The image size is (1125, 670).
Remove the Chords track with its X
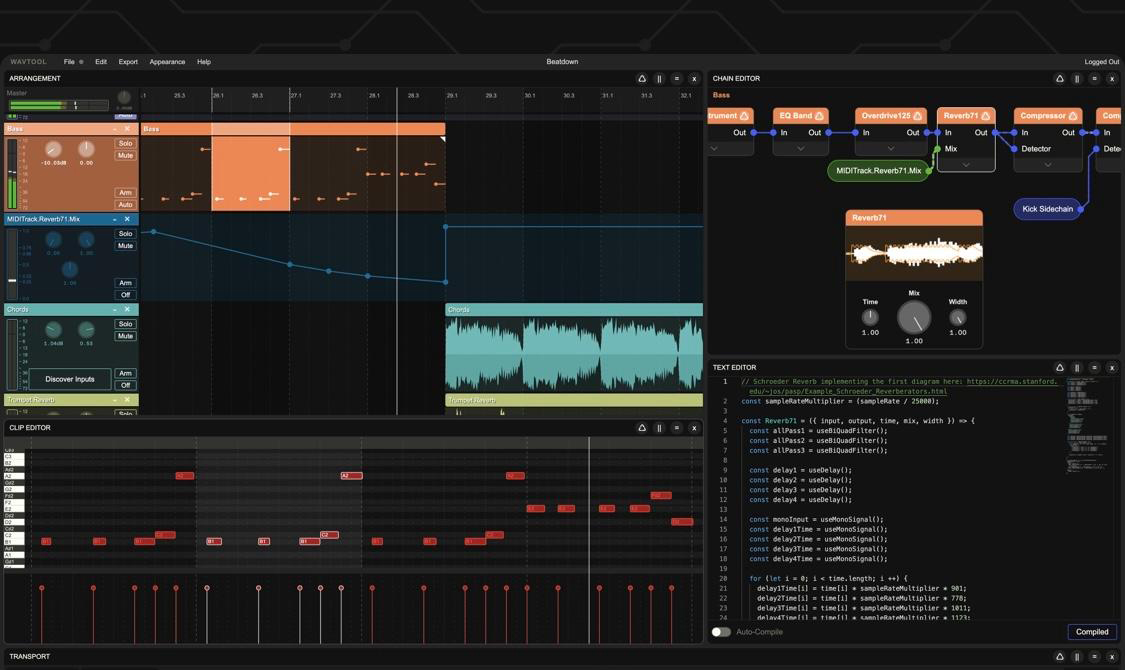pyautogui.click(x=127, y=309)
